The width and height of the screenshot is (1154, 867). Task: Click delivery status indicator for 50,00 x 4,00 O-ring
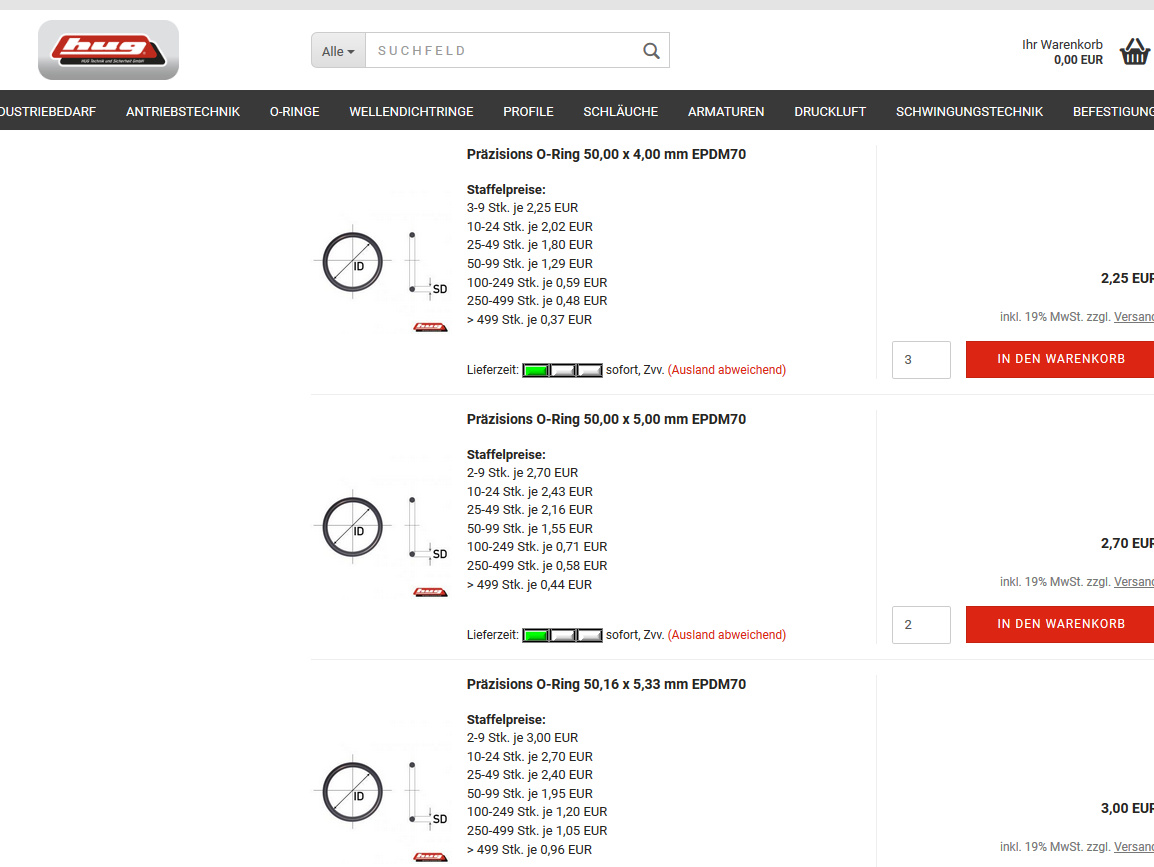click(x=562, y=370)
